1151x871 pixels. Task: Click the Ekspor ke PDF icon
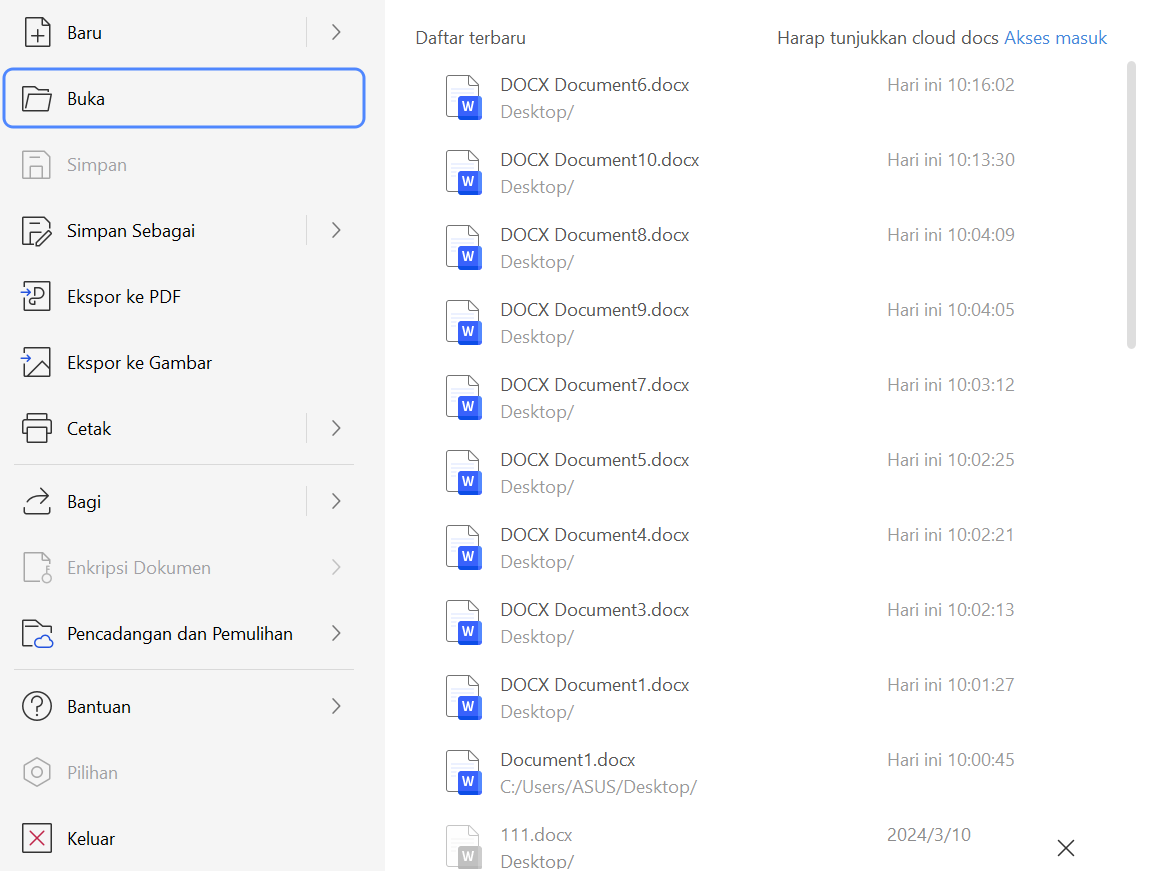coord(36,296)
